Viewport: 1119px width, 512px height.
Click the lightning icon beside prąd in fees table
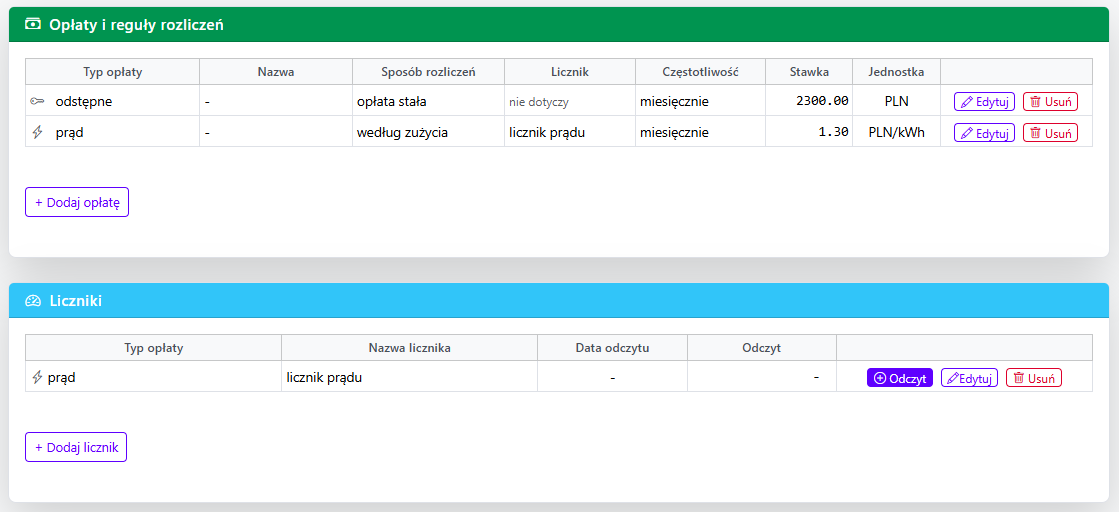pyautogui.click(x=37, y=132)
